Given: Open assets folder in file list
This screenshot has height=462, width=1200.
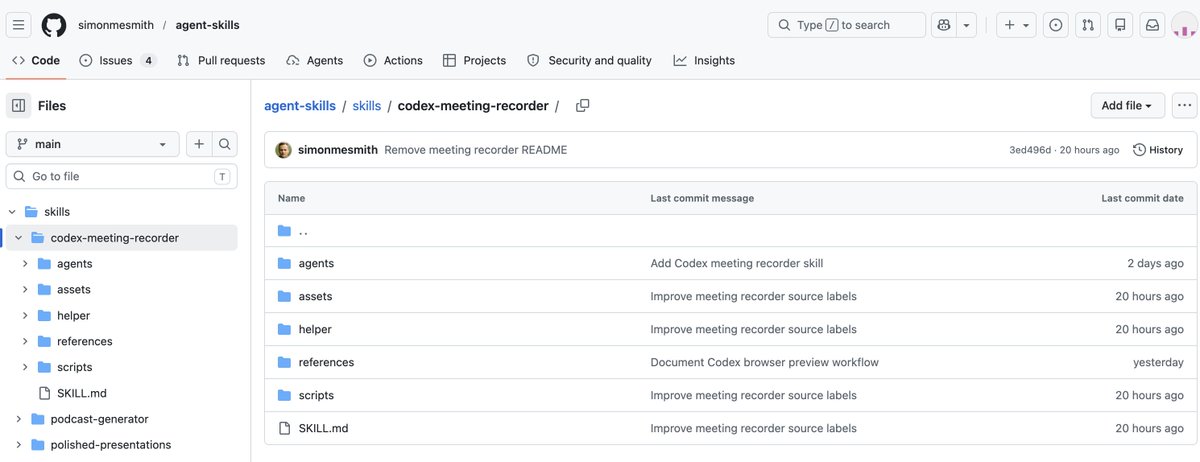Looking at the screenshot, I should click(x=315, y=297).
